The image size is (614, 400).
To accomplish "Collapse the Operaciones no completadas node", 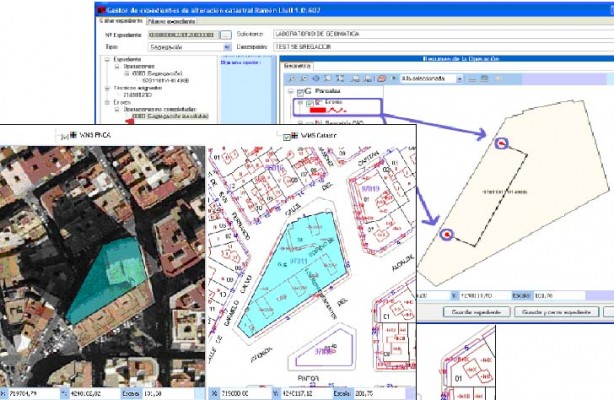I will click(117, 109).
